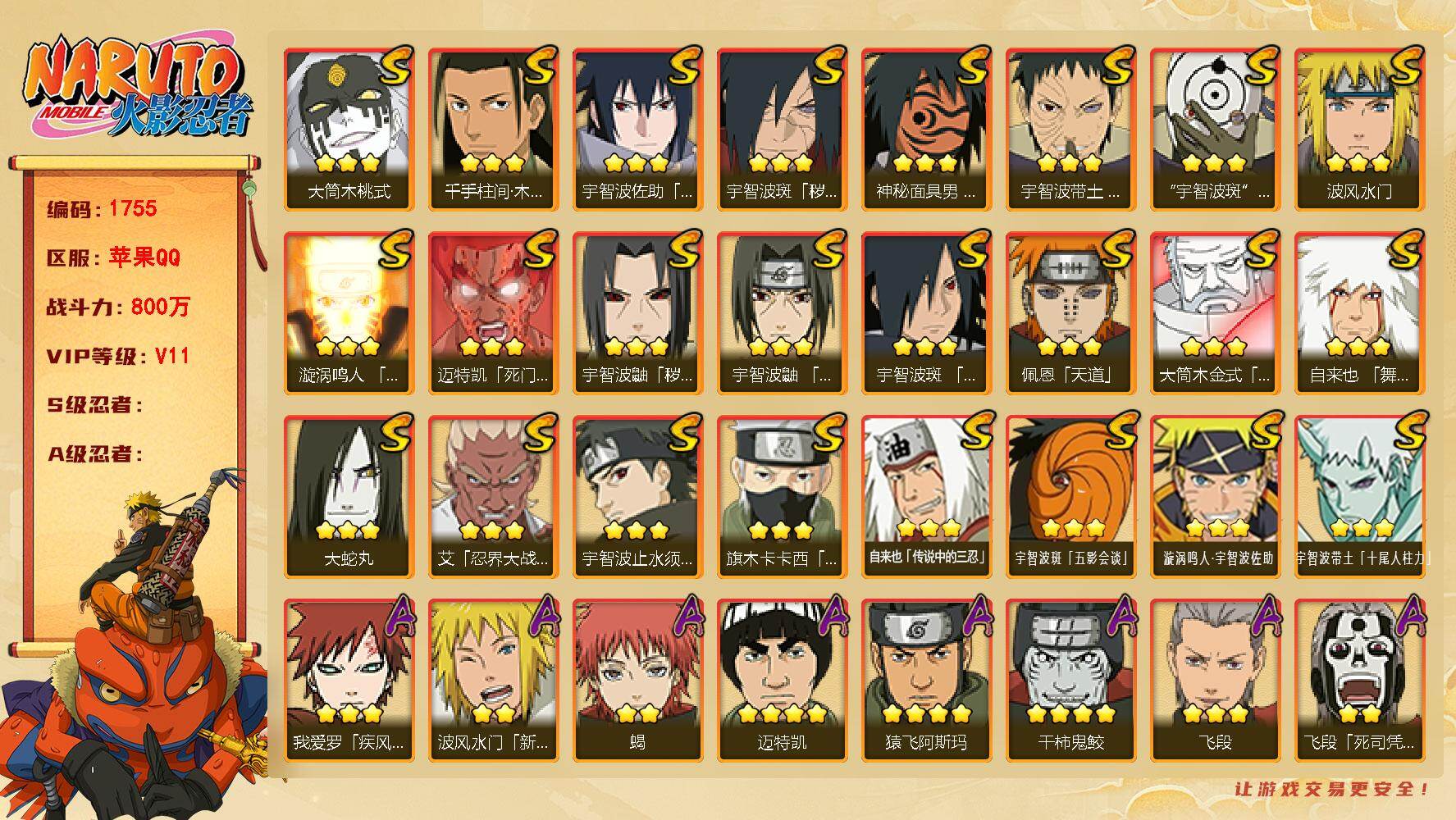1456x820 pixels.
Task: Choose the 佩恩「天道」 ninja card
Action: point(1070,312)
